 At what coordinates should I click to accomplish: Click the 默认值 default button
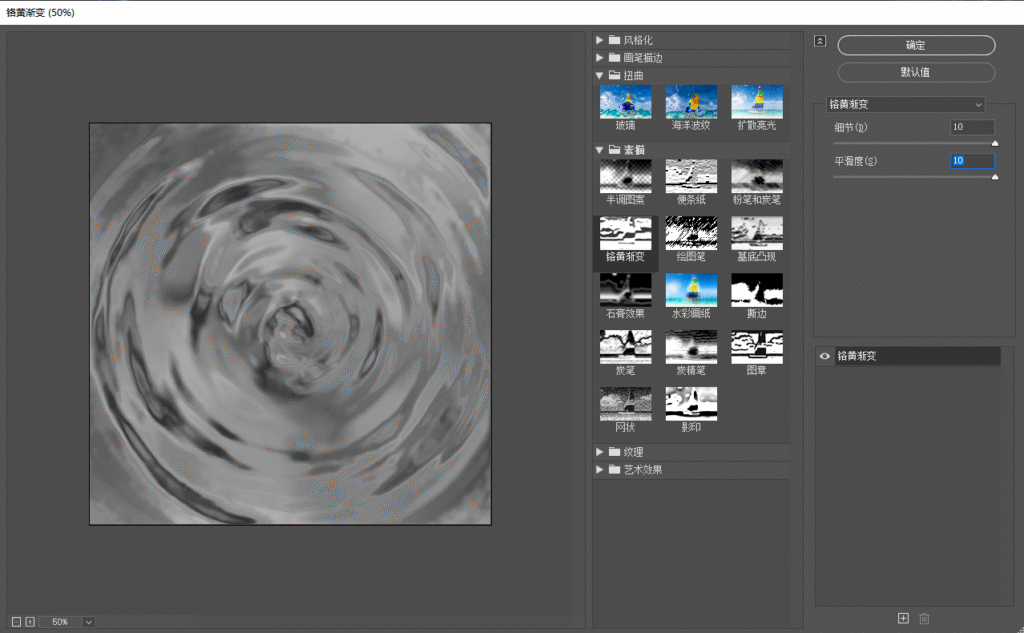coord(915,72)
